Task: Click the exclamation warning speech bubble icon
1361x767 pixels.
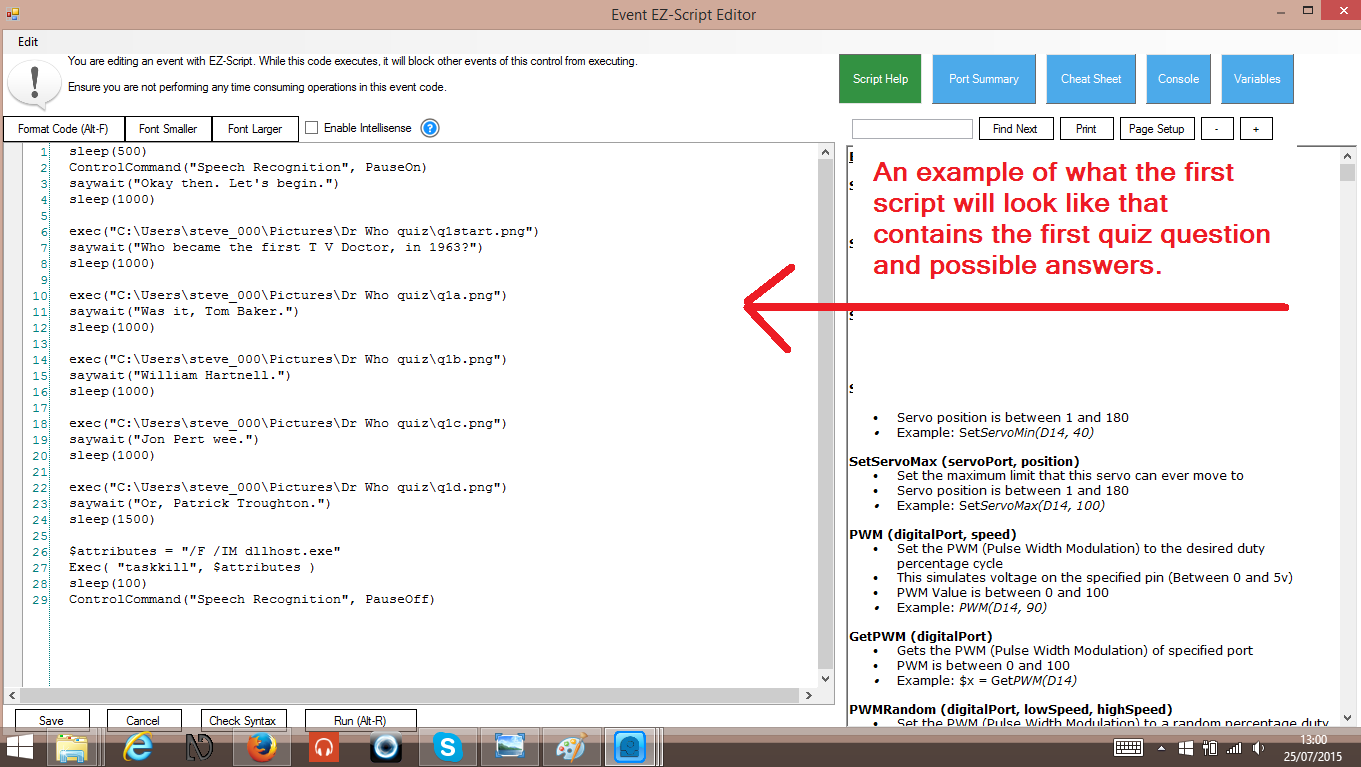Action: 34,82
